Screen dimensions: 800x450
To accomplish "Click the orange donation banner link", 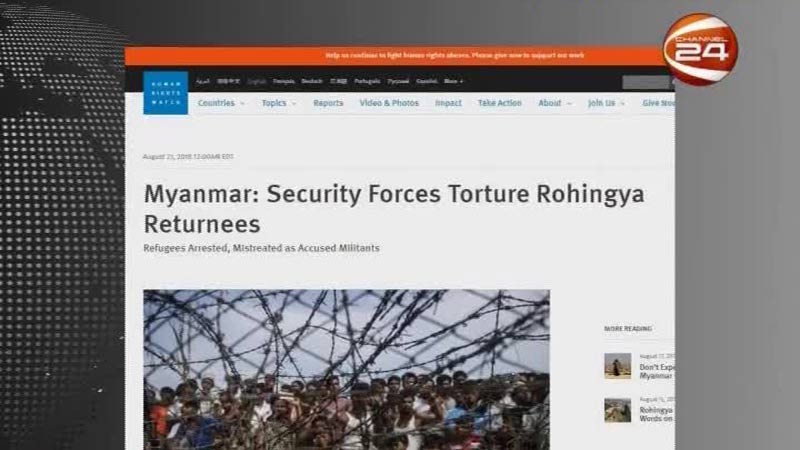I will [x=455, y=55].
